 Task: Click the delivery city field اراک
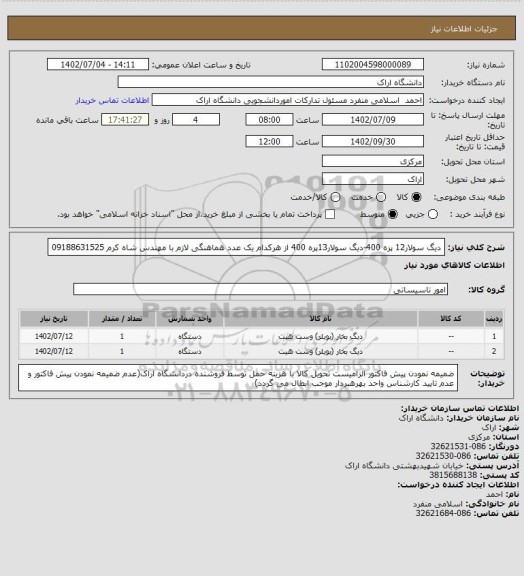pyautogui.click(x=373, y=179)
